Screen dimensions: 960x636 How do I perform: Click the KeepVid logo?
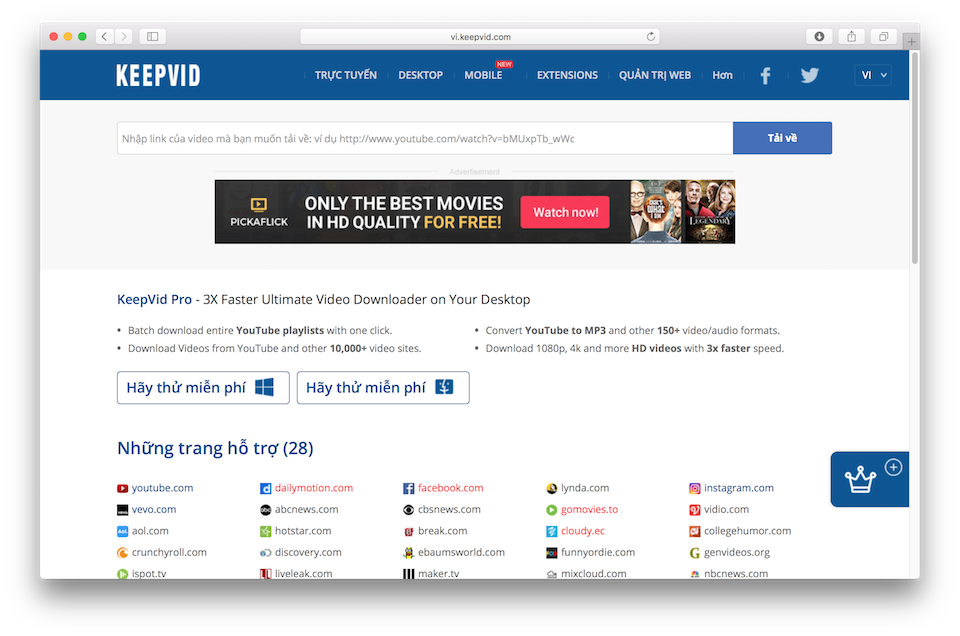pyautogui.click(x=158, y=75)
